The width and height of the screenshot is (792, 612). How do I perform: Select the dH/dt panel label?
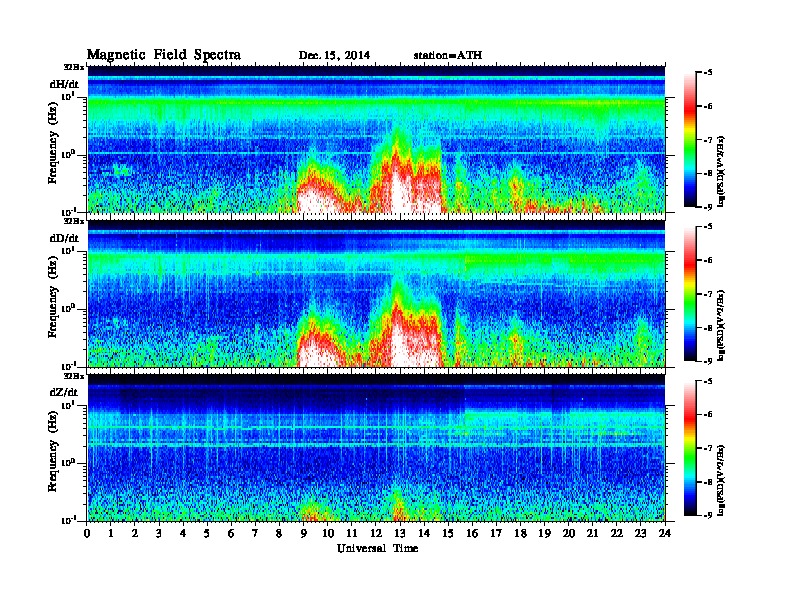[64, 84]
